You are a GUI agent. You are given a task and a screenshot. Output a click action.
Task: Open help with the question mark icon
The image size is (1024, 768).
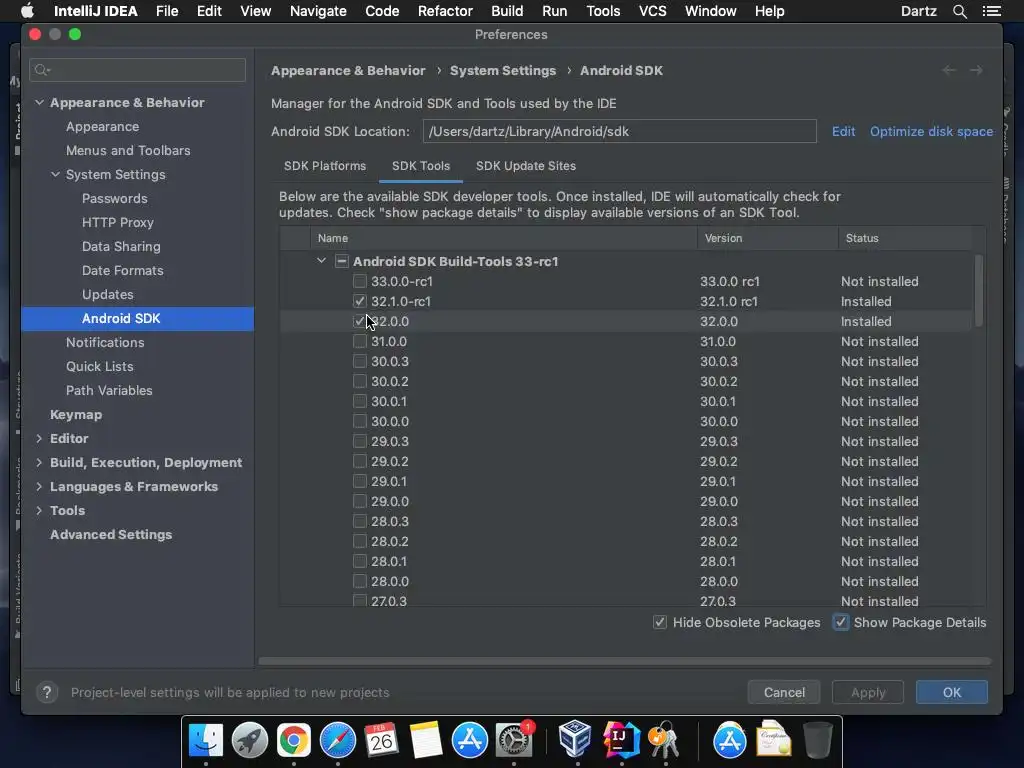47,692
